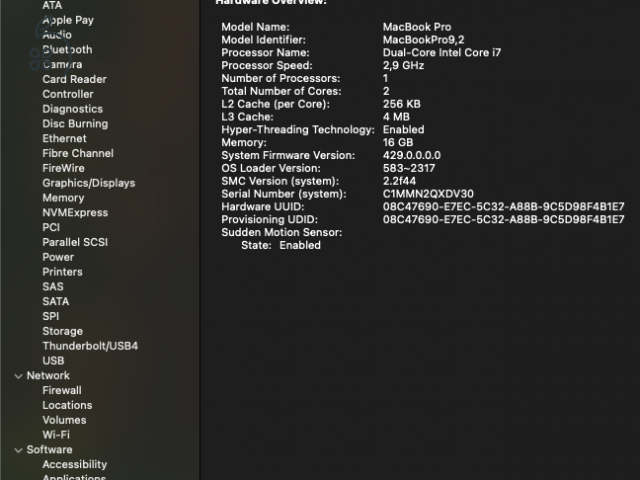Screen dimensions: 640x480
Task: Select the Card Reader item
Action: click(x=74, y=79)
